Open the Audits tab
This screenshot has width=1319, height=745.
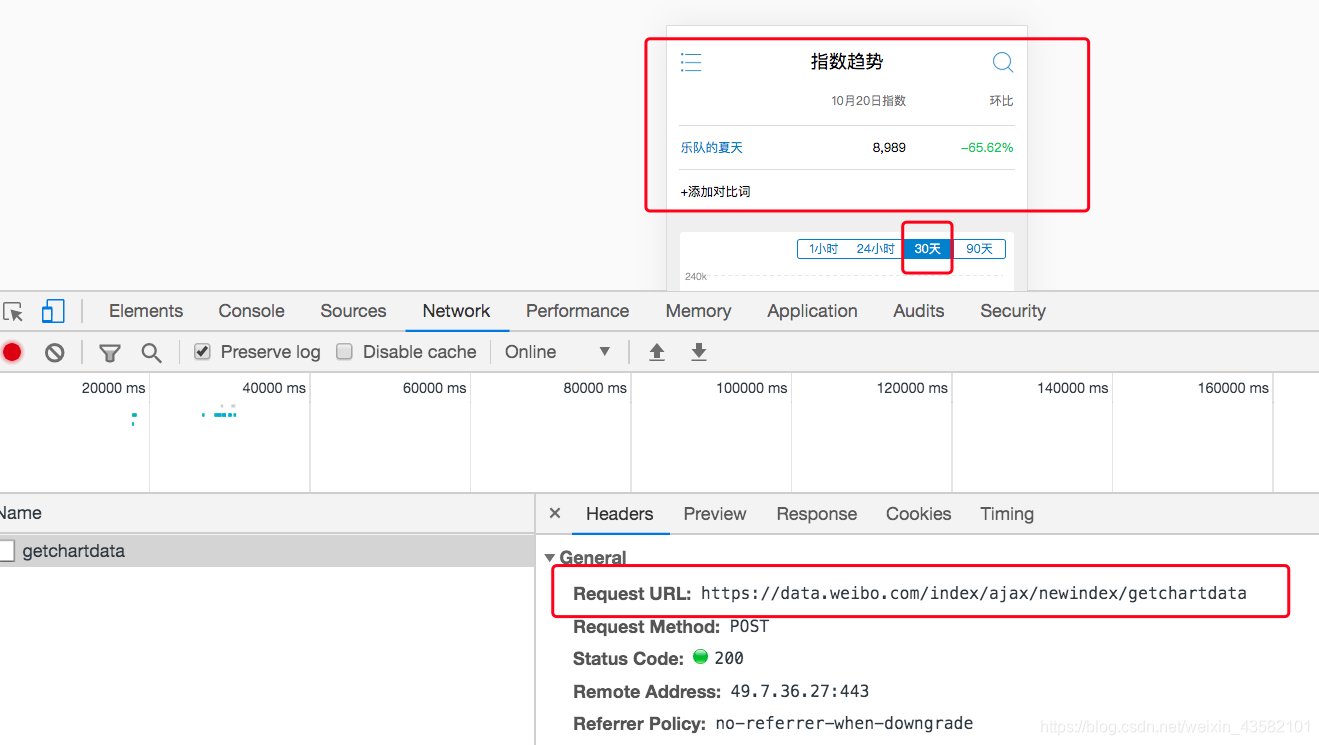pos(919,311)
